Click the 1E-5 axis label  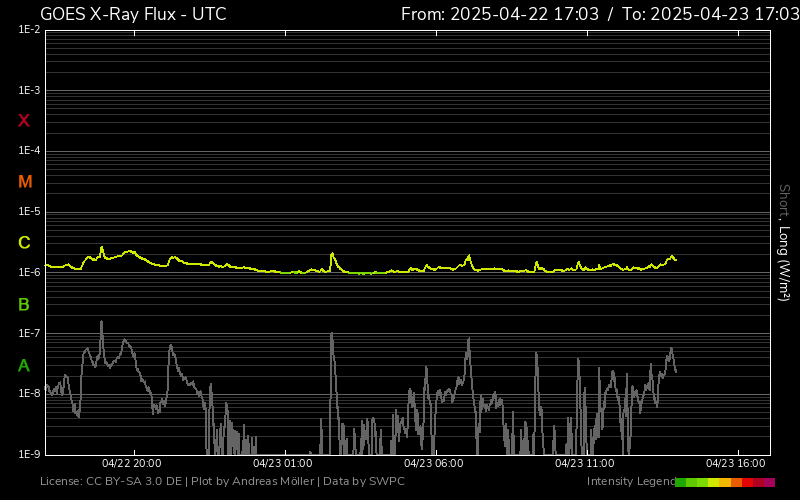[x=29, y=211]
